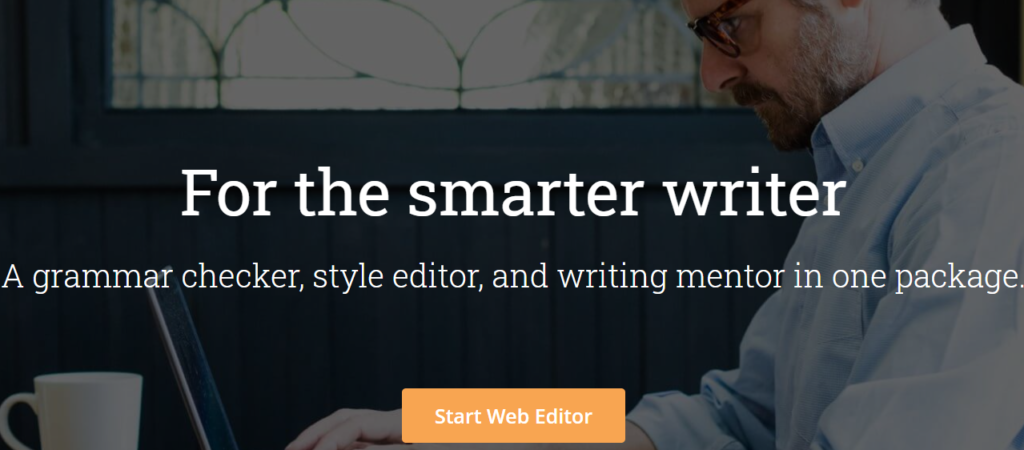
Task: Click the "For the smarter writer" headline
Action: 513,193
